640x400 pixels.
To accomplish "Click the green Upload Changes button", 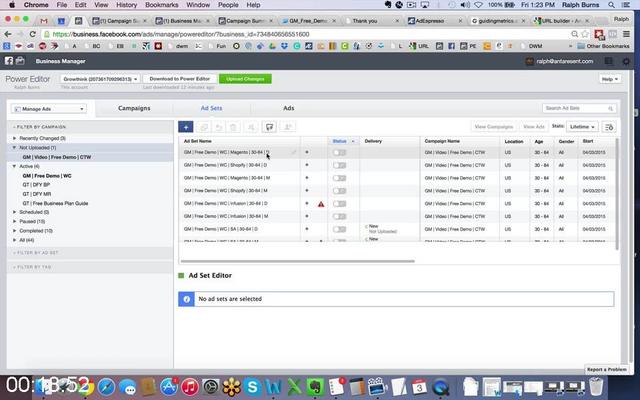I will tap(245, 79).
